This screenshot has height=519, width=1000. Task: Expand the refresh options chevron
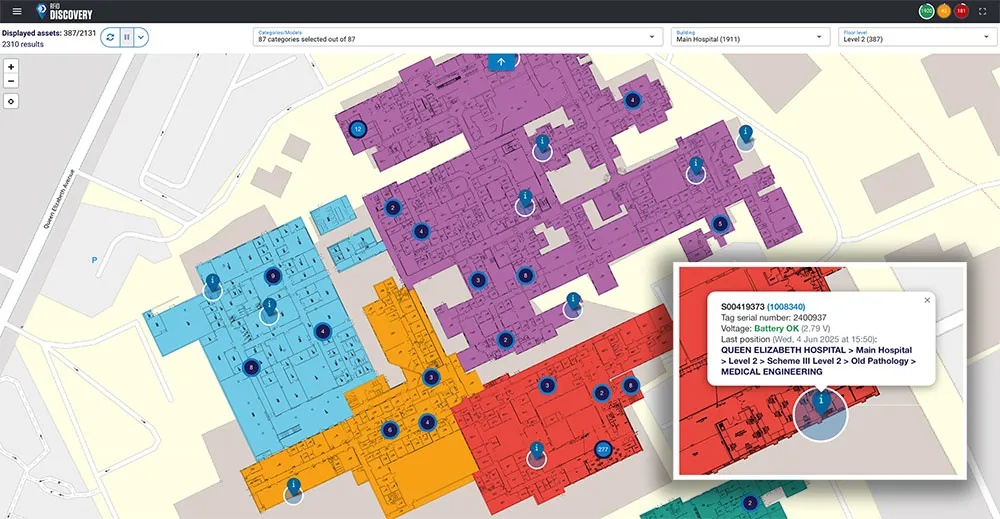click(141, 37)
